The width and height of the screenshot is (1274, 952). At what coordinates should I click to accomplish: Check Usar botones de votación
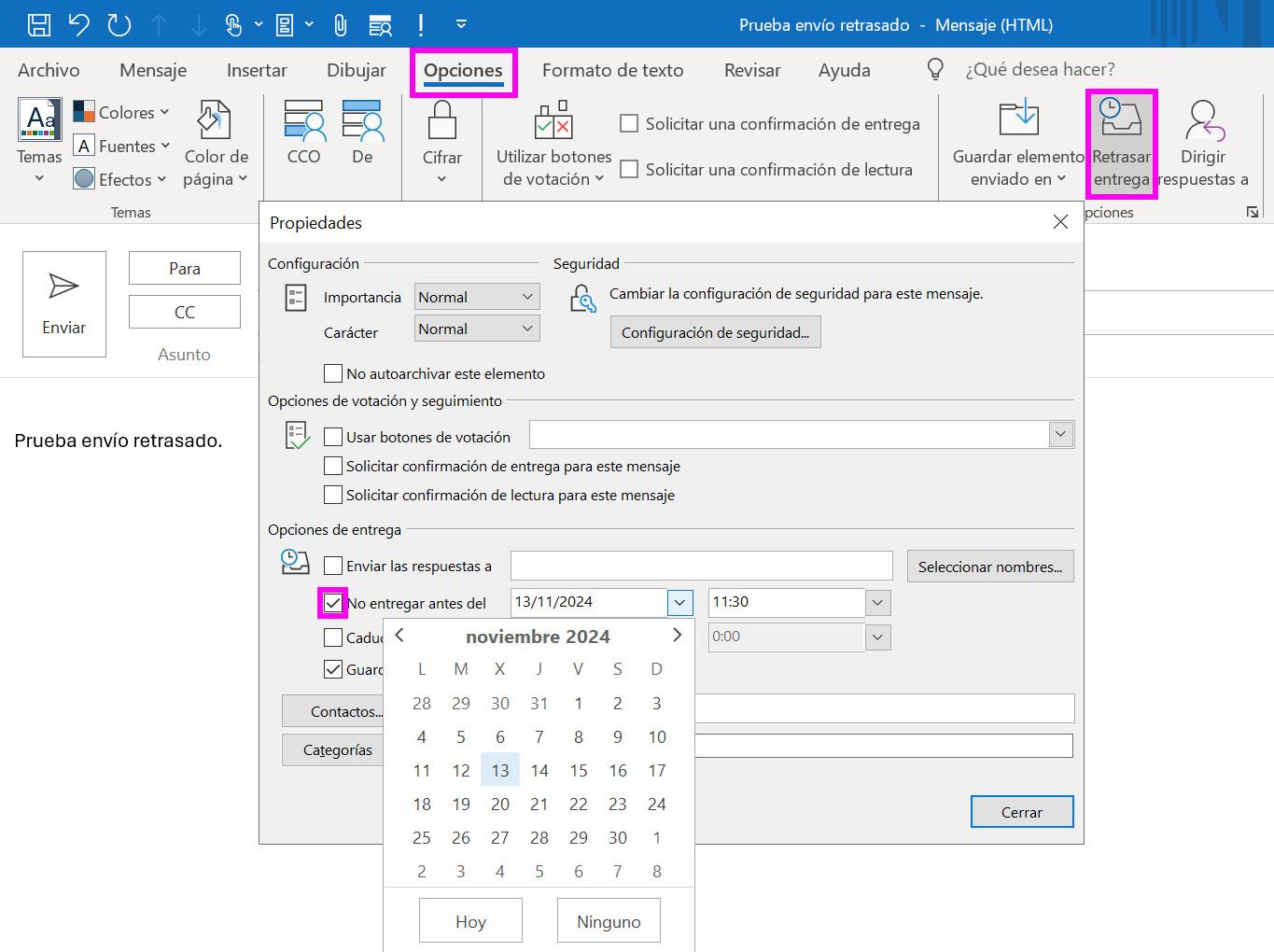[x=332, y=436]
